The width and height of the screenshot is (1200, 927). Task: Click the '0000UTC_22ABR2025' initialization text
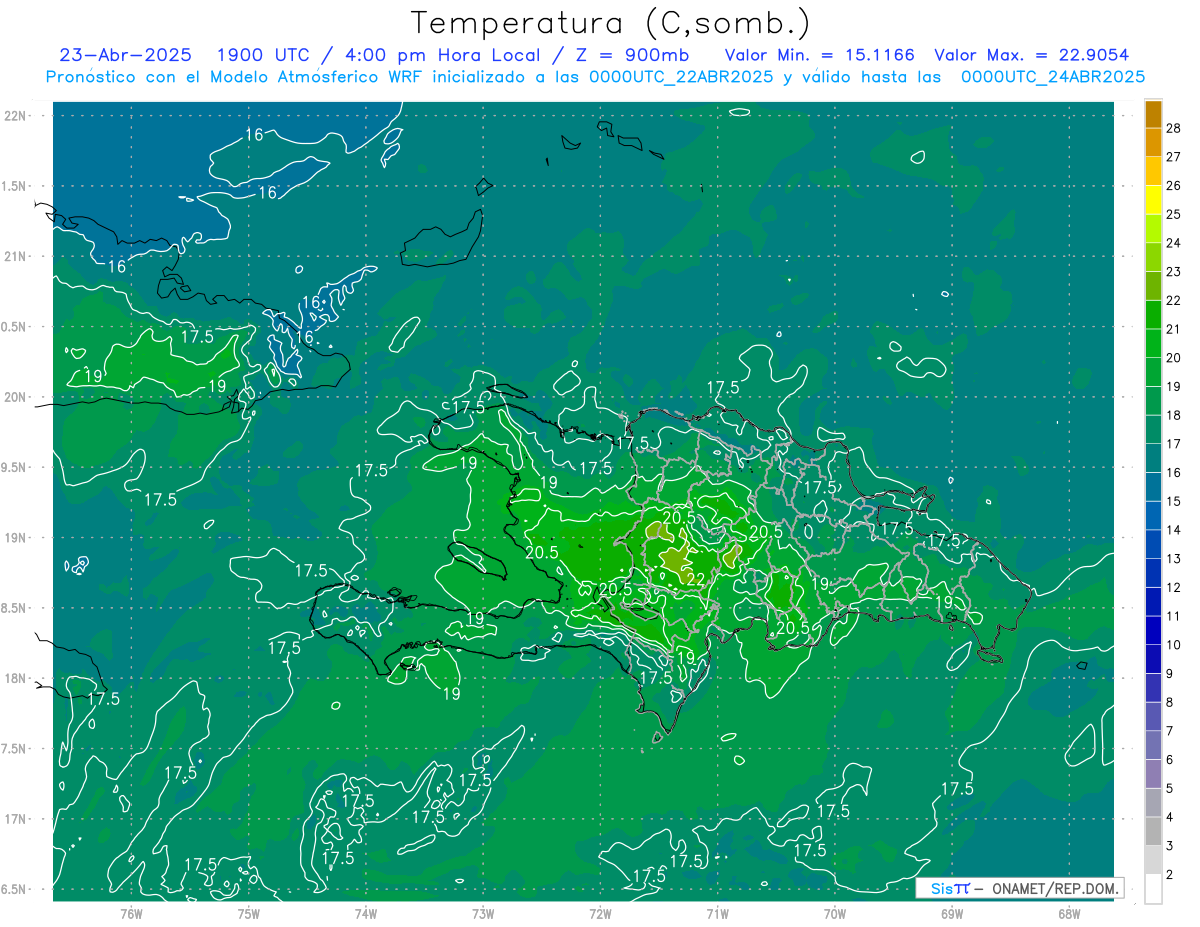point(681,77)
